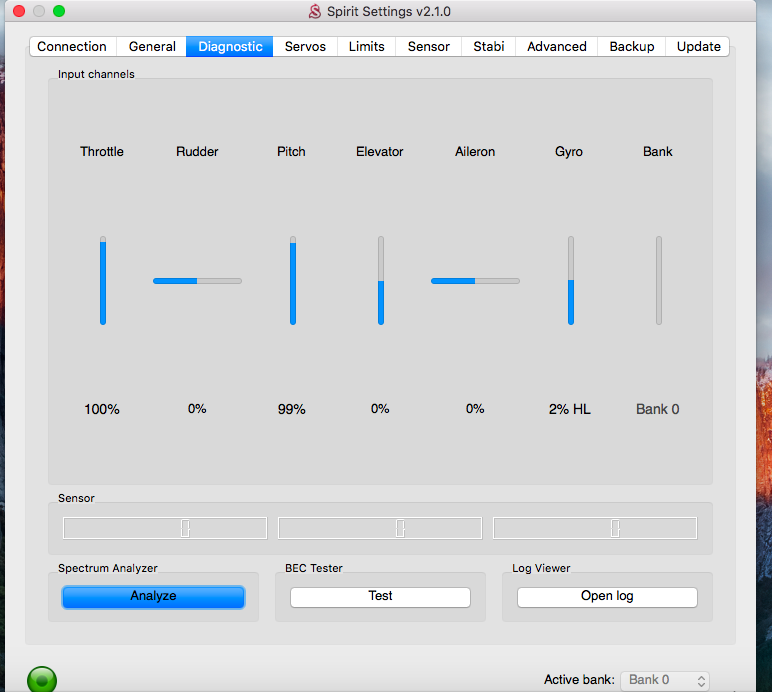Open the Sensor tab

click(428, 46)
